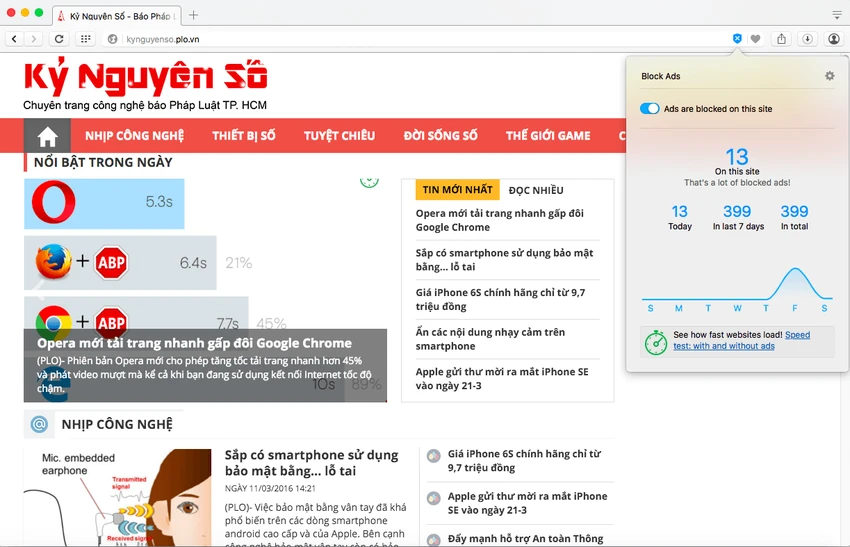Open the Speed Dial grid icon
This screenshot has height=547, width=850.
pos(85,39)
